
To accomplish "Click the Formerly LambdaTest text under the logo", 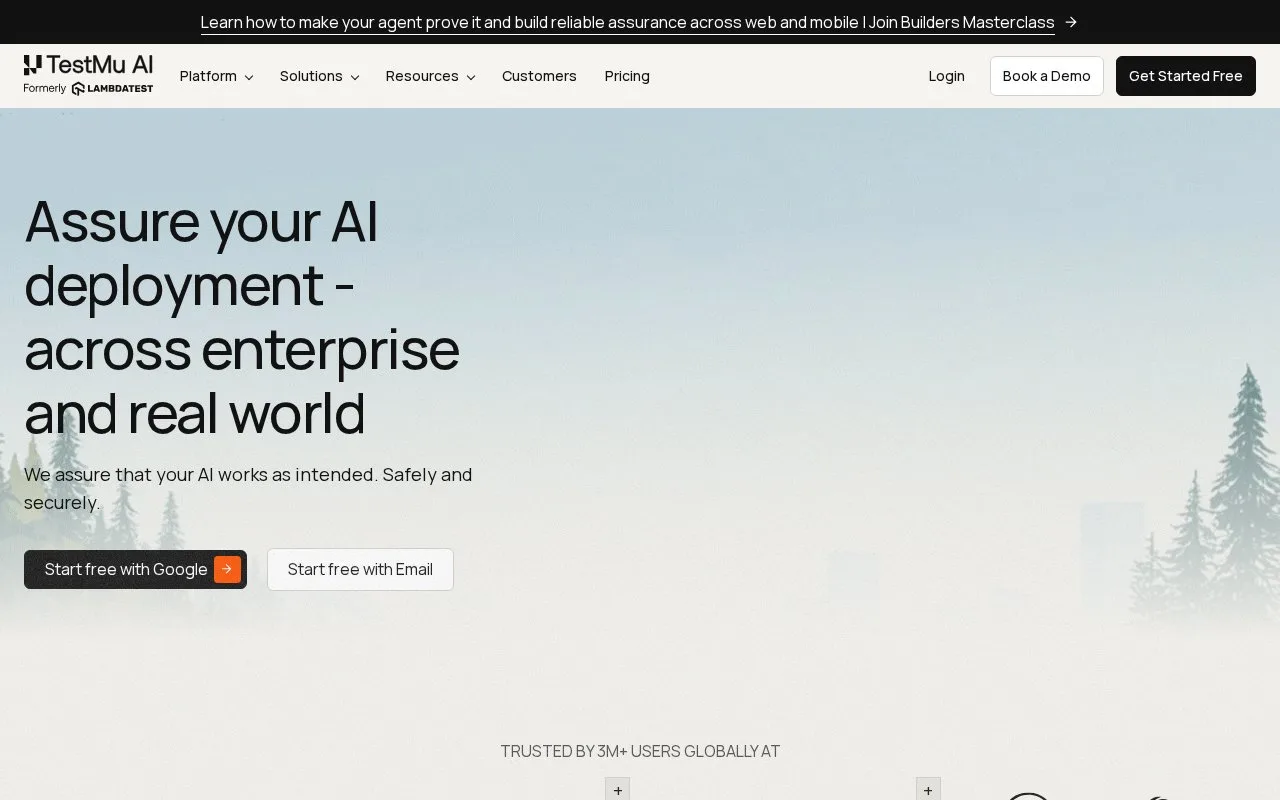I will [88, 88].
